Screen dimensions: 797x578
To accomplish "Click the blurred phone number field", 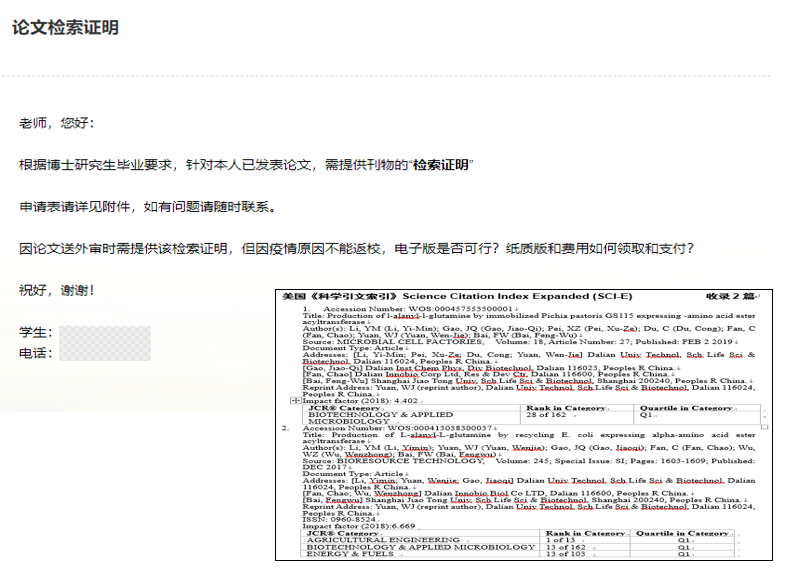I will (x=104, y=353).
